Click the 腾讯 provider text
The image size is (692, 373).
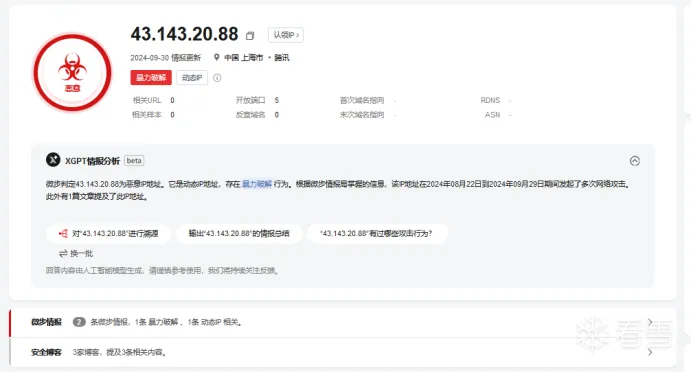coord(282,58)
